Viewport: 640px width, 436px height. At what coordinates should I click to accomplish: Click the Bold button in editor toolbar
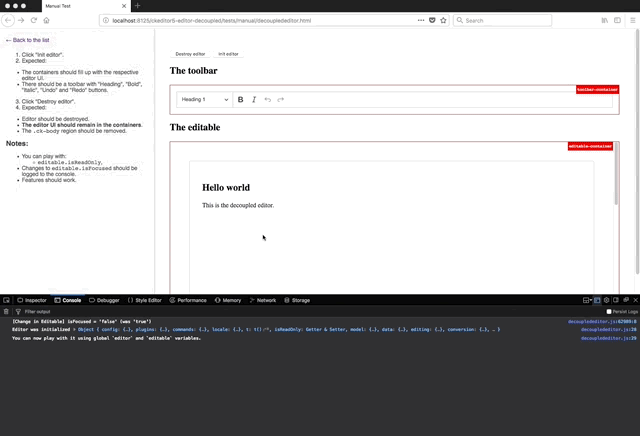point(240,100)
